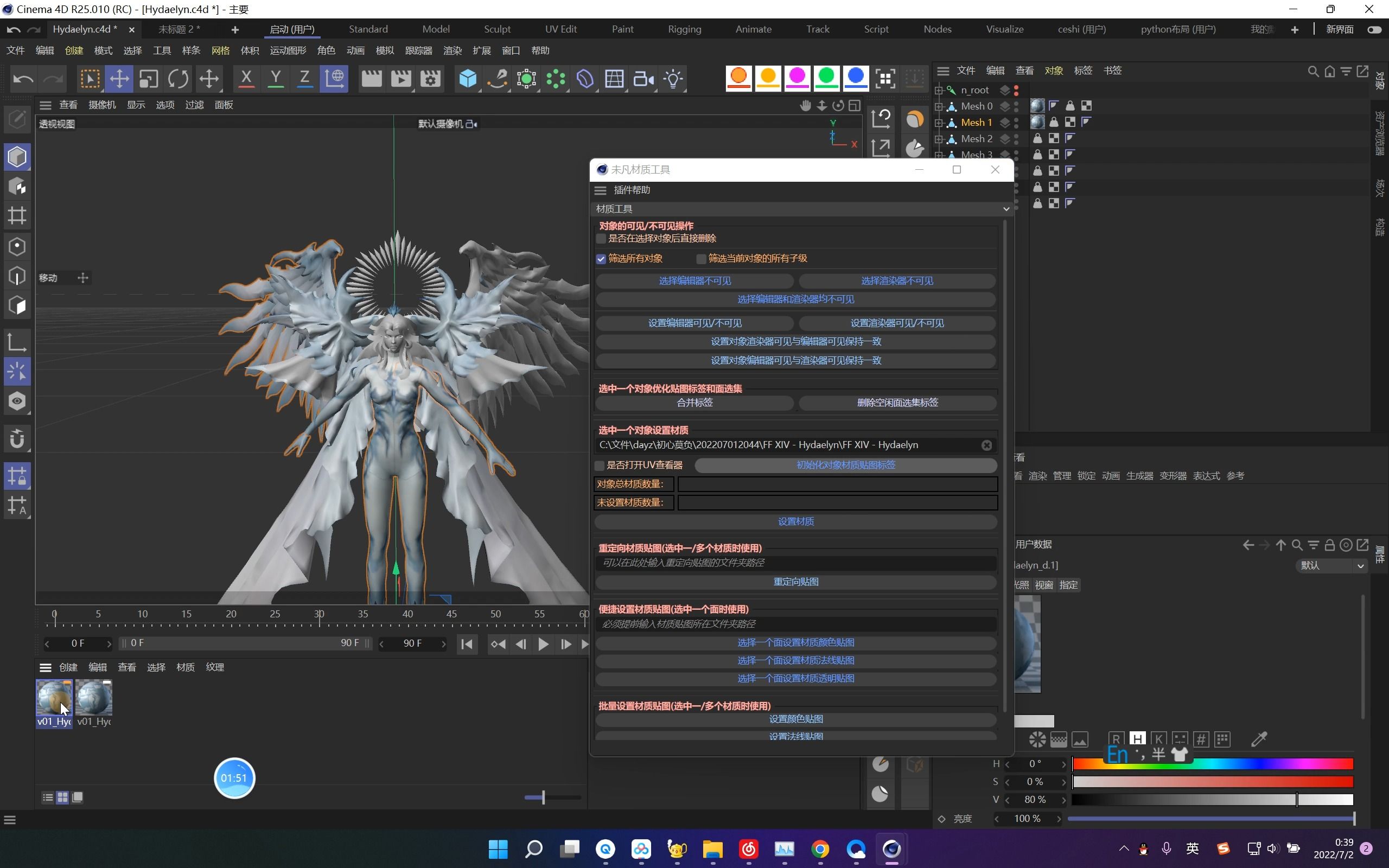Click the magnet Snap icon in left palette
This screenshot has height=868, width=1389.
pyautogui.click(x=17, y=438)
